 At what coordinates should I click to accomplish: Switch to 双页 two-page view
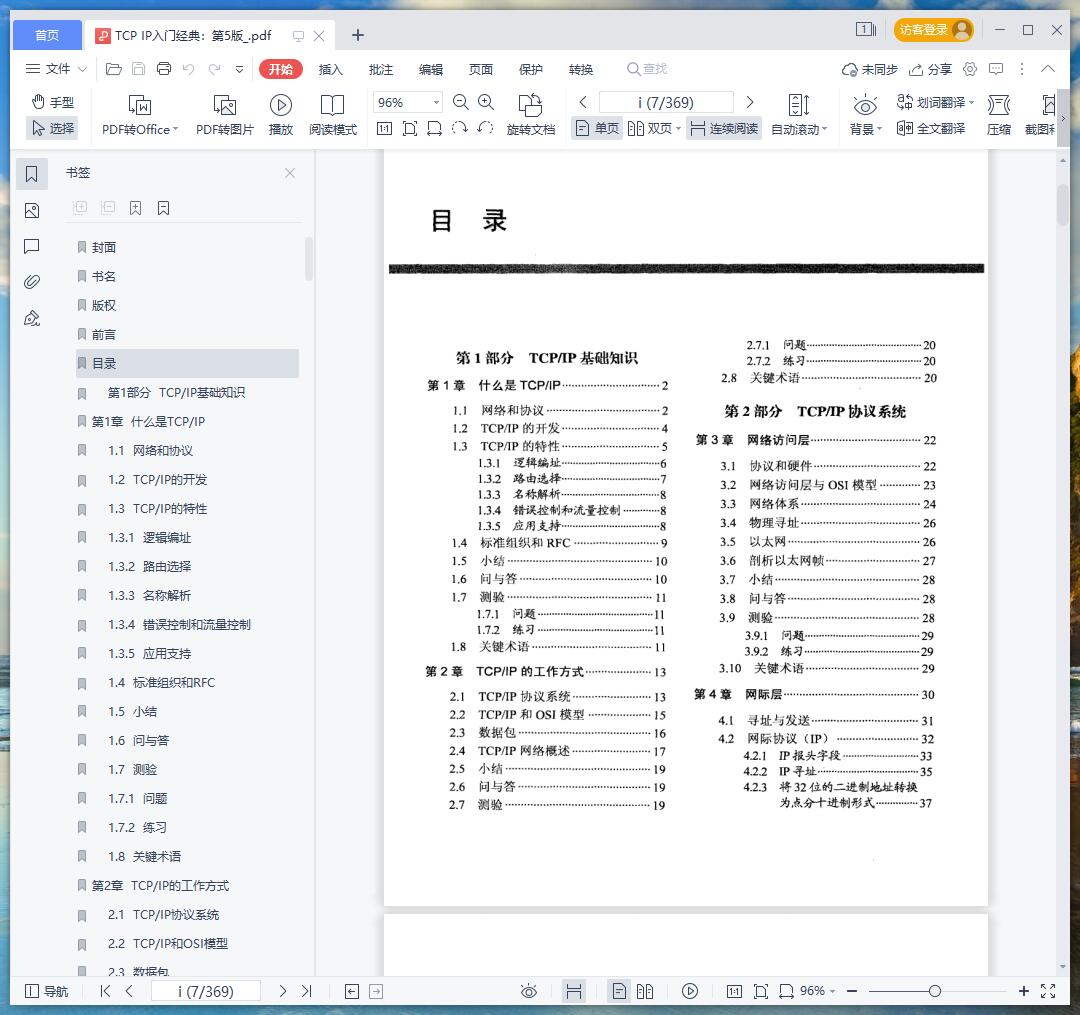click(x=654, y=128)
